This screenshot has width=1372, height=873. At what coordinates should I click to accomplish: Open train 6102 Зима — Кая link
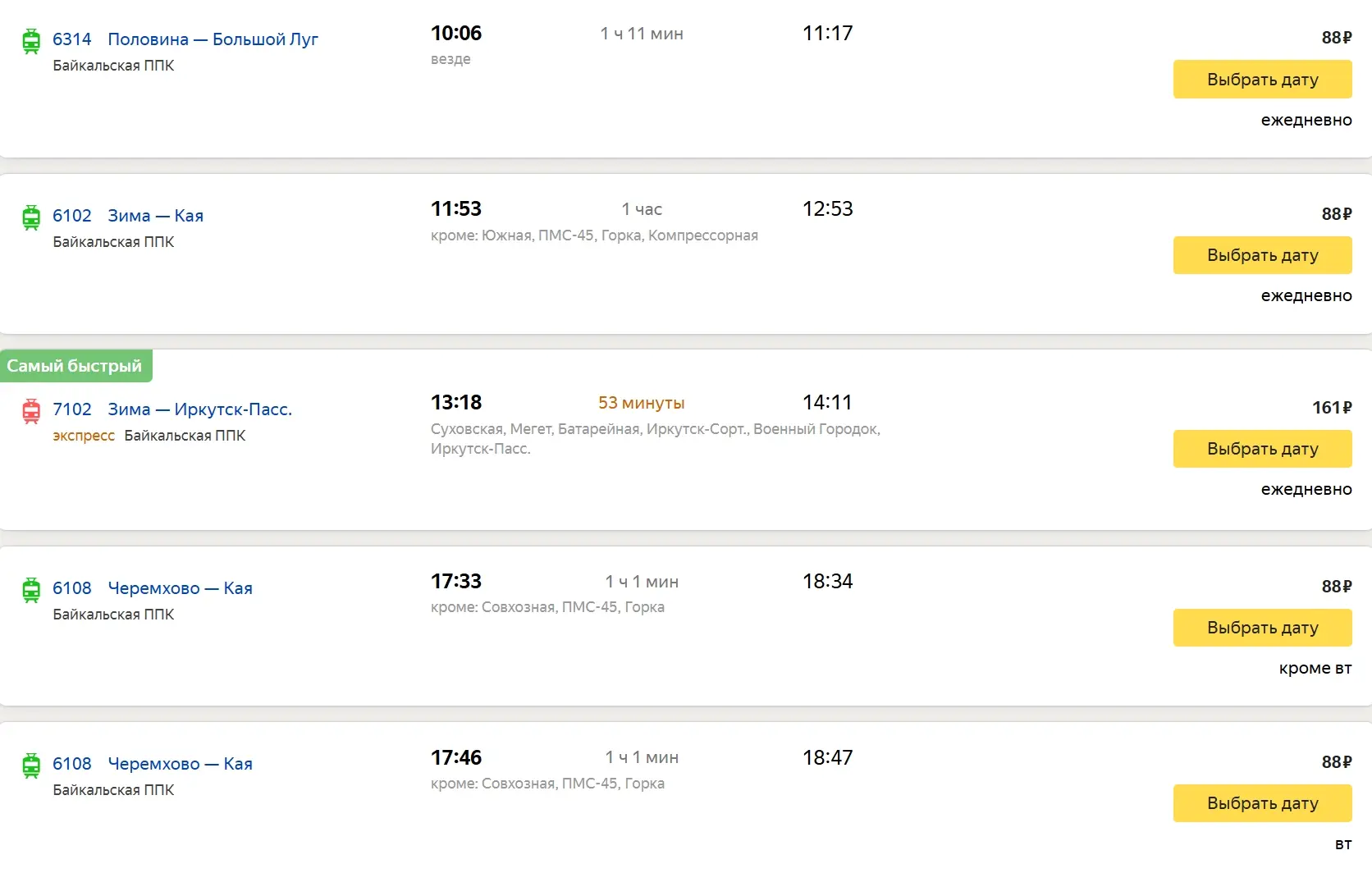pyautogui.click(x=128, y=216)
